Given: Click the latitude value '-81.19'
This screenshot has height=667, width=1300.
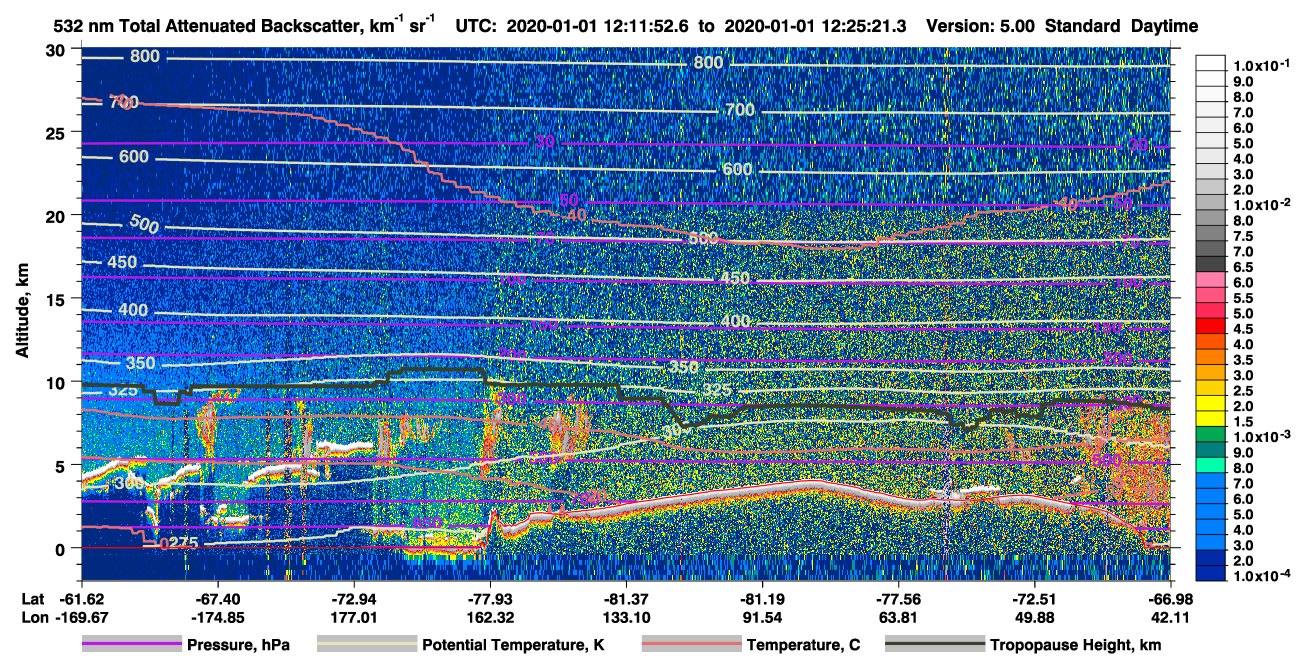Looking at the screenshot, I should tap(762, 598).
